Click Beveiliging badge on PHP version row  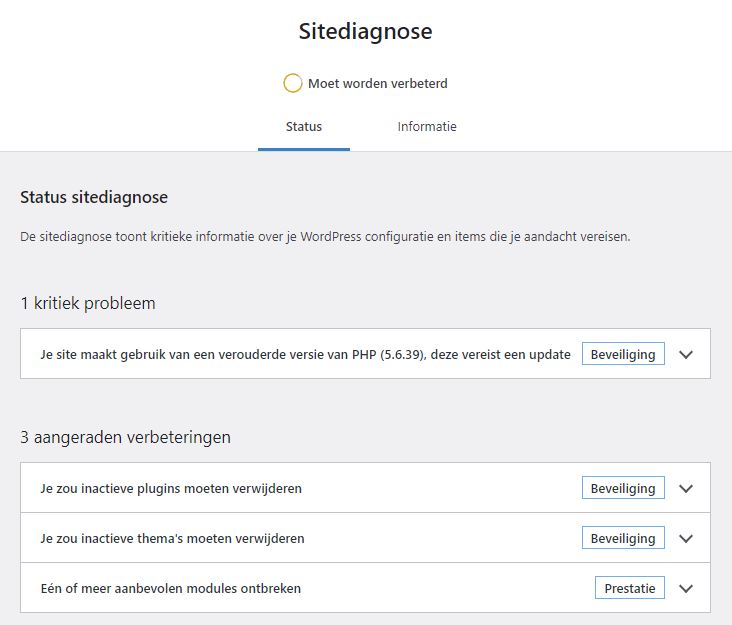click(x=623, y=354)
